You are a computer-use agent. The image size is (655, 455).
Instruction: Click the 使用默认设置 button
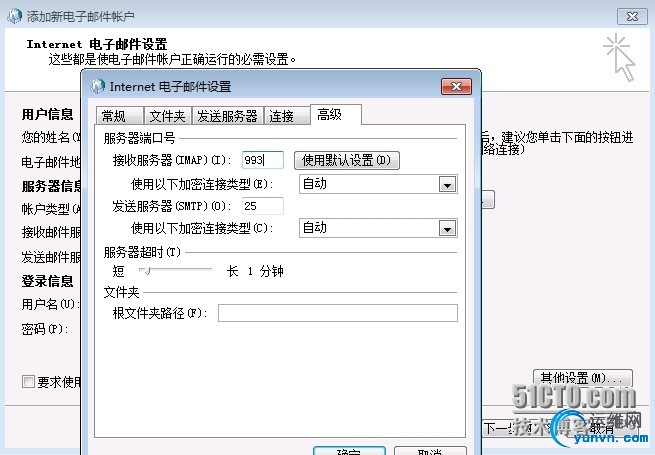(x=347, y=160)
